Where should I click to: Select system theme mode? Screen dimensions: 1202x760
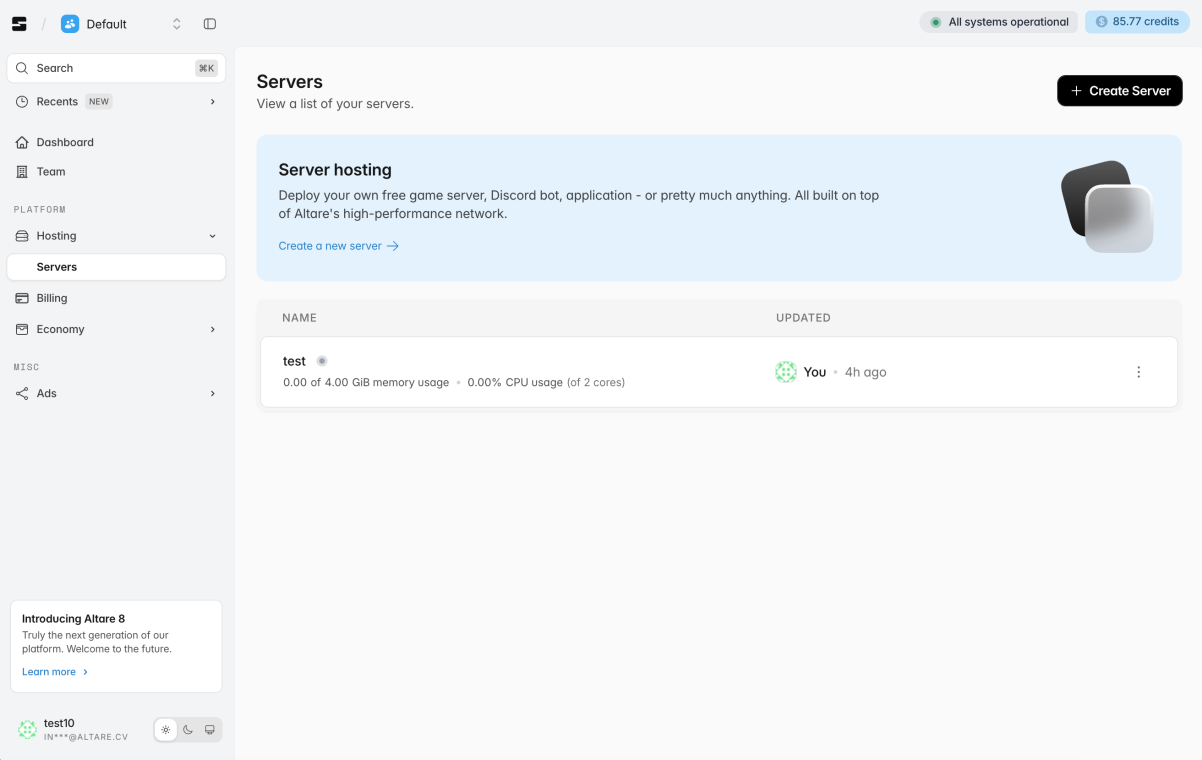pyautogui.click(x=209, y=729)
